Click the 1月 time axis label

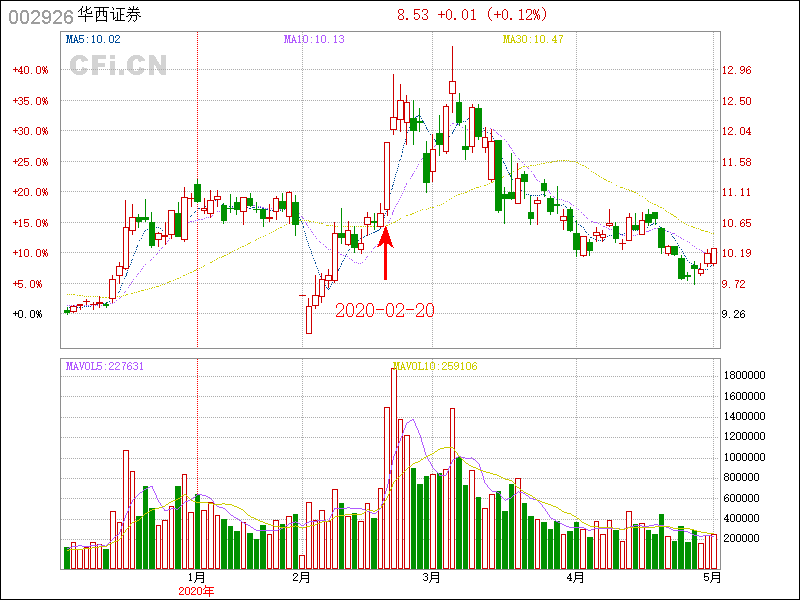[x=197, y=578]
